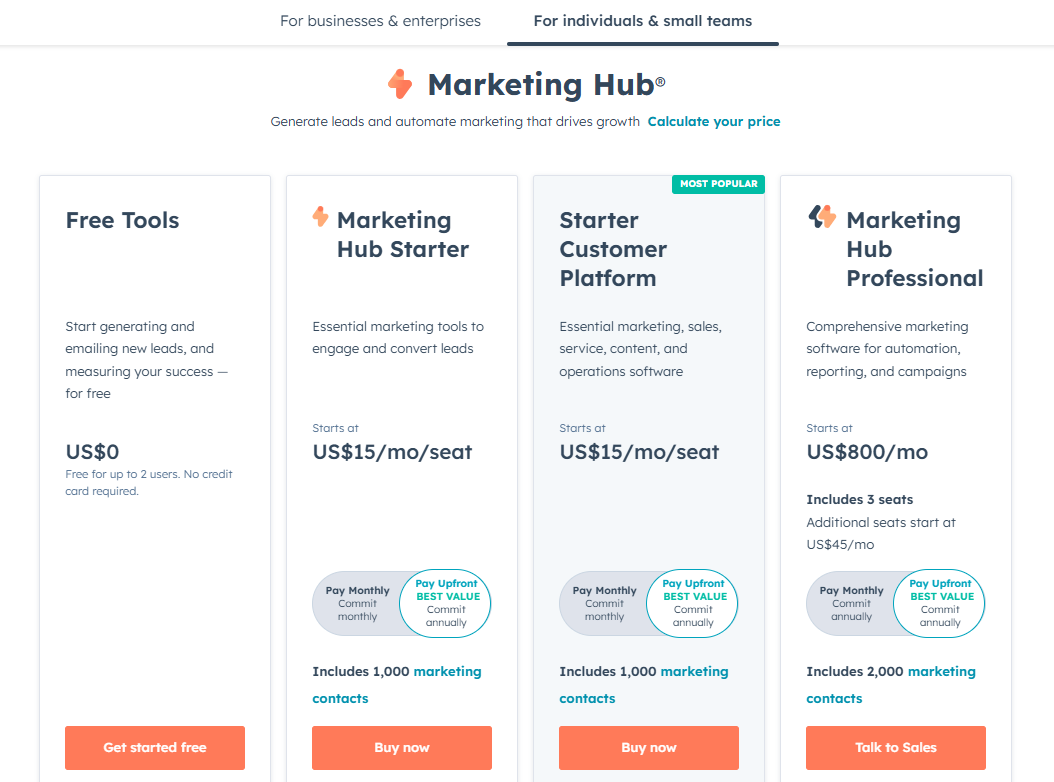Screen dimensions: 1054x782
Task: Click the sprocket icon on Marketing Hub Professional card
Action: [820, 219]
